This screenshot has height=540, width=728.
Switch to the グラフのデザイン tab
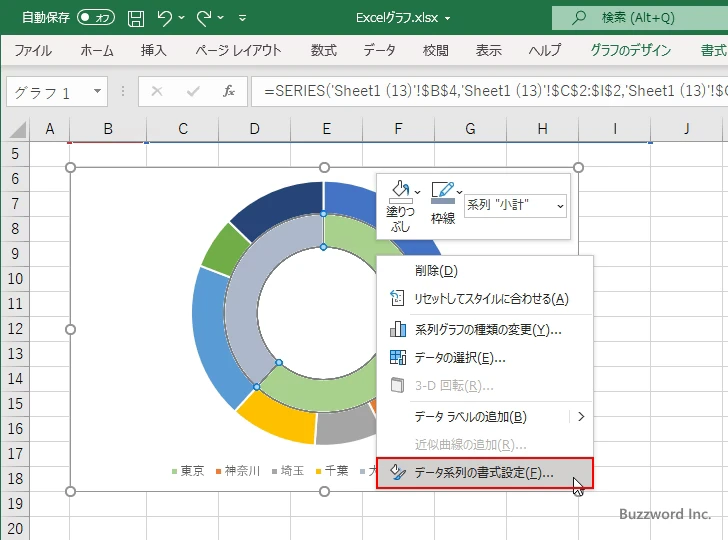click(x=630, y=50)
